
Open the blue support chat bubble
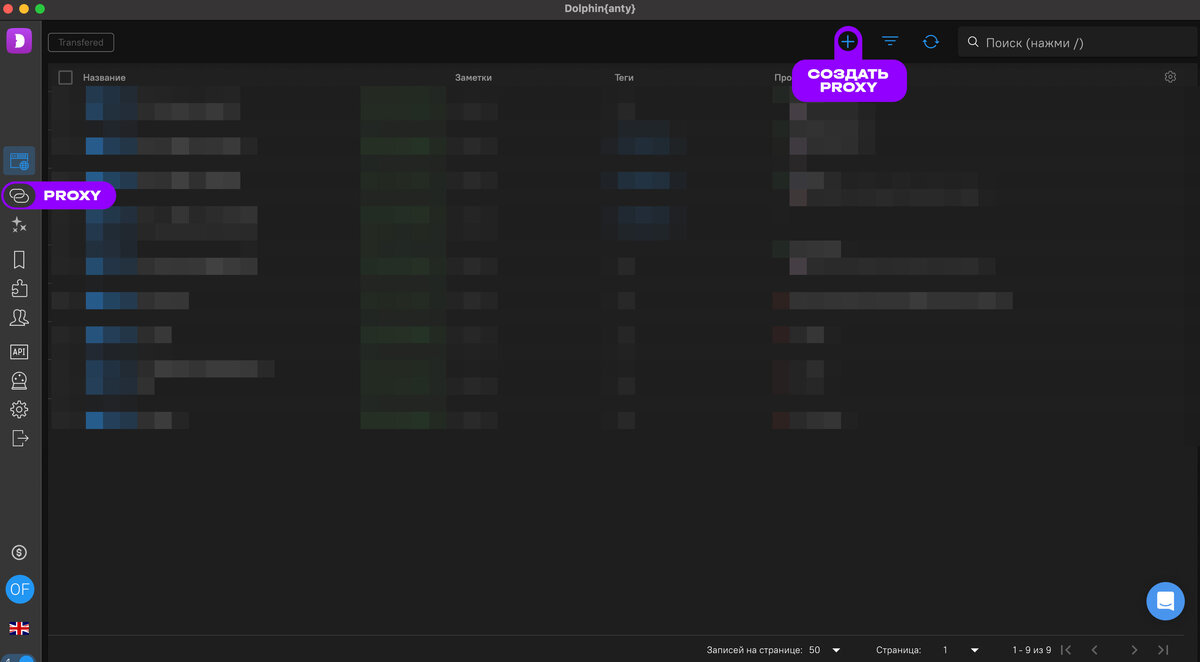click(1165, 601)
